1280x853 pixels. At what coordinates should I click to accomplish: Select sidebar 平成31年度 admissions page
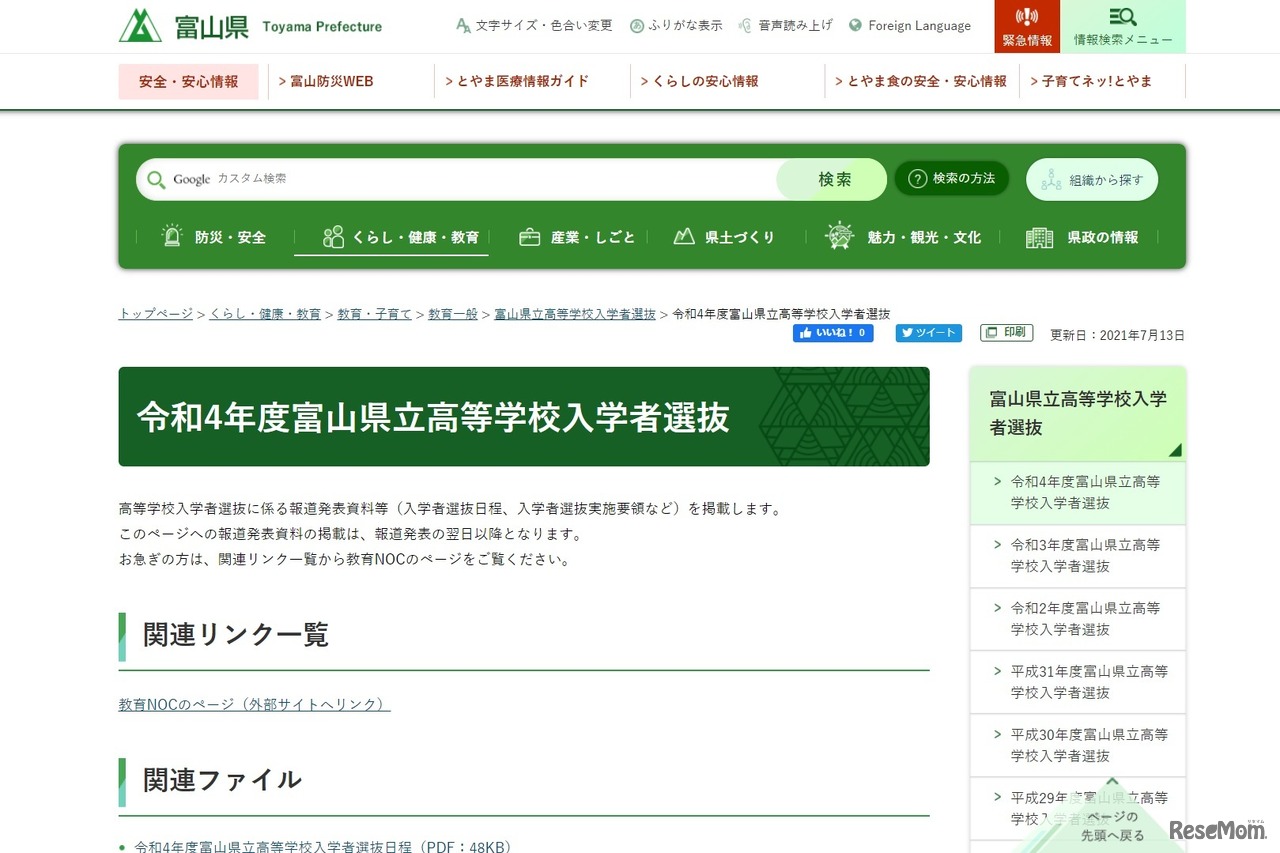coord(1078,682)
